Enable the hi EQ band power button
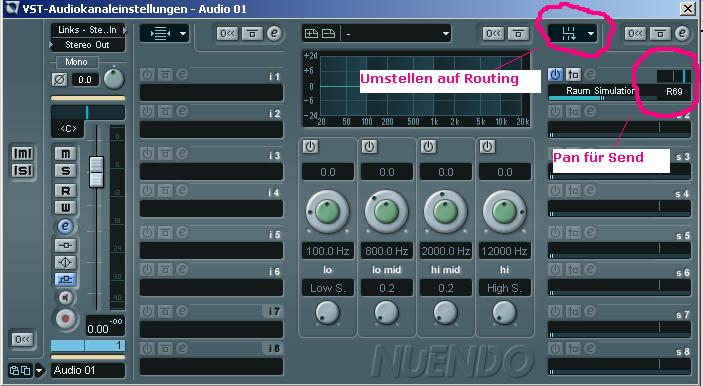This screenshot has width=703, height=386. click(487, 147)
